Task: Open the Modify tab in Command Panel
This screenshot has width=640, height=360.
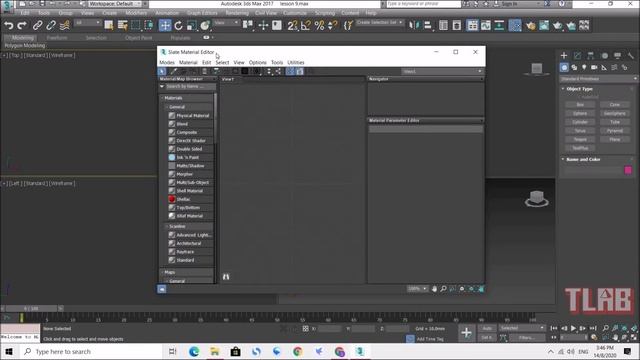Action: [x=577, y=56]
